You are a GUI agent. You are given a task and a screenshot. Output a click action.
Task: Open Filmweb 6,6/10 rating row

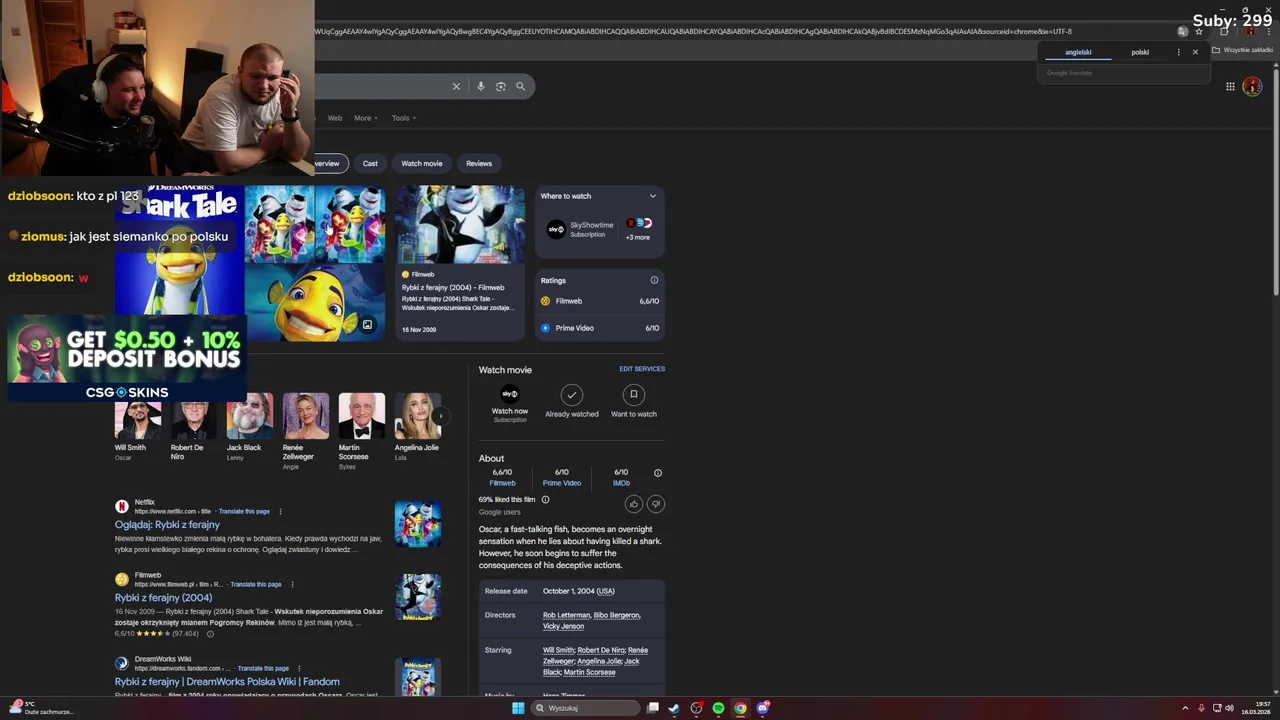click(600, 301)
